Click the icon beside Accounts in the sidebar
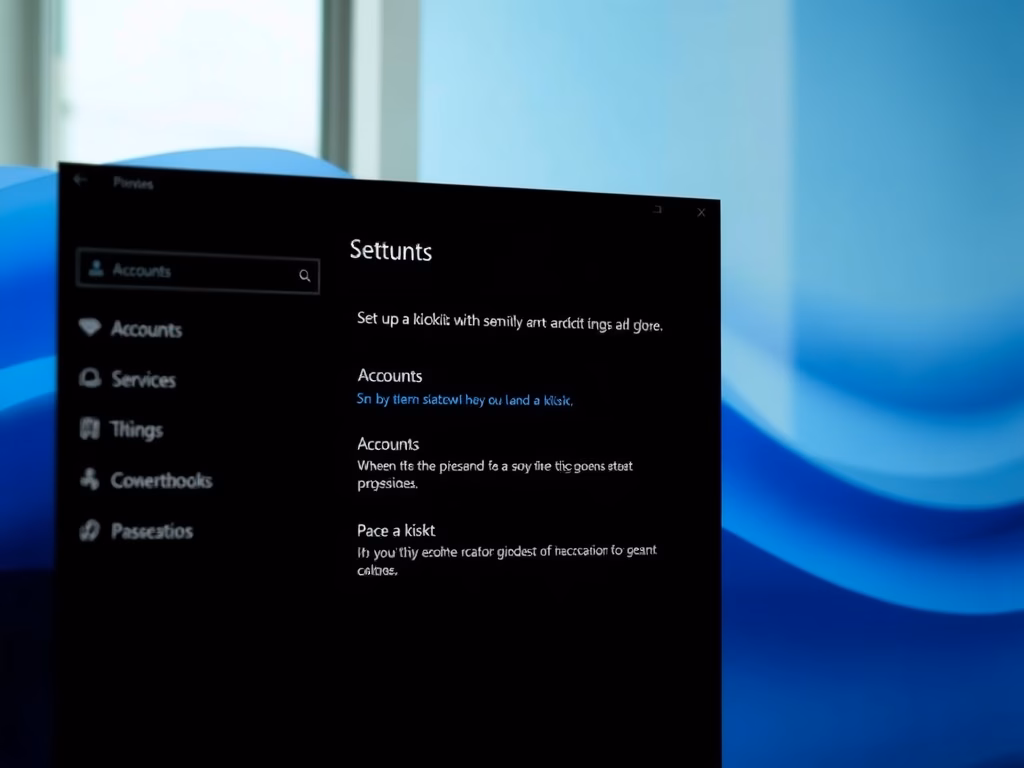The image size is (1024, 768). [90, 327]
